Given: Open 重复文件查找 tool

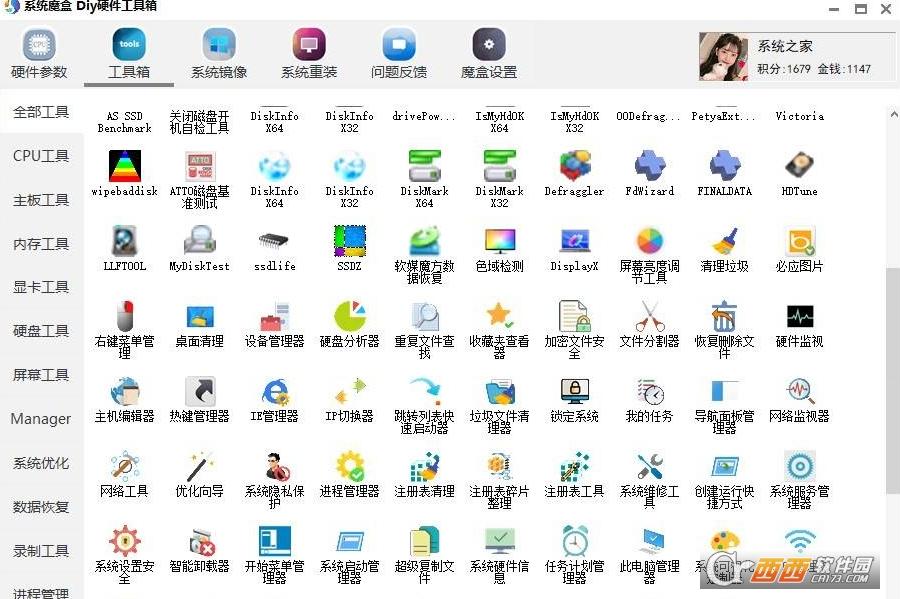Looking at the screenshot, I should 424,329.
